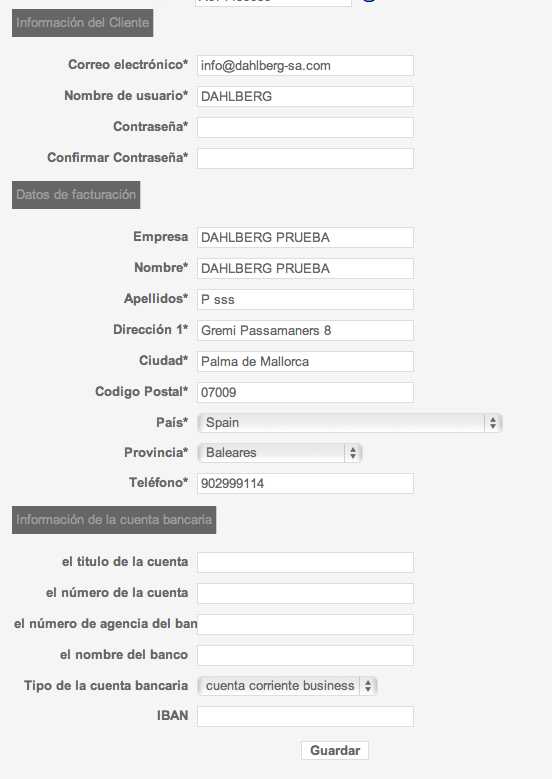The width and height of the screenshot is (552, 779).
Task: Click the Dirección 1 address field
Action: tap(305, 330)
